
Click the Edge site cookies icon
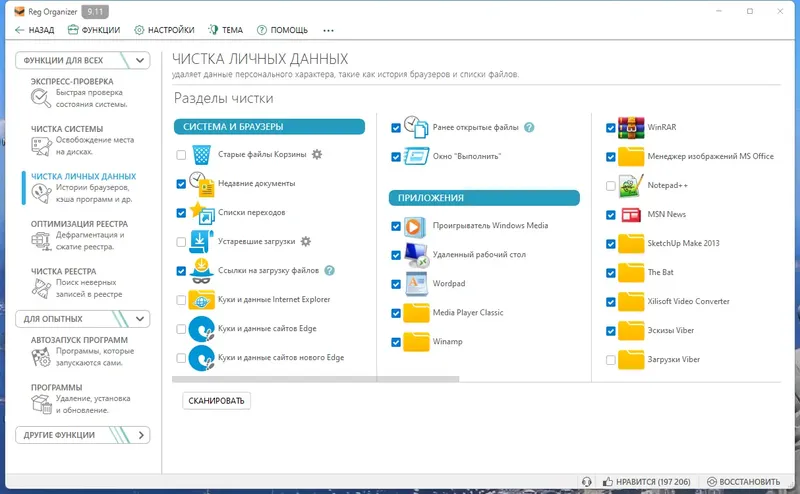[201, 329]
